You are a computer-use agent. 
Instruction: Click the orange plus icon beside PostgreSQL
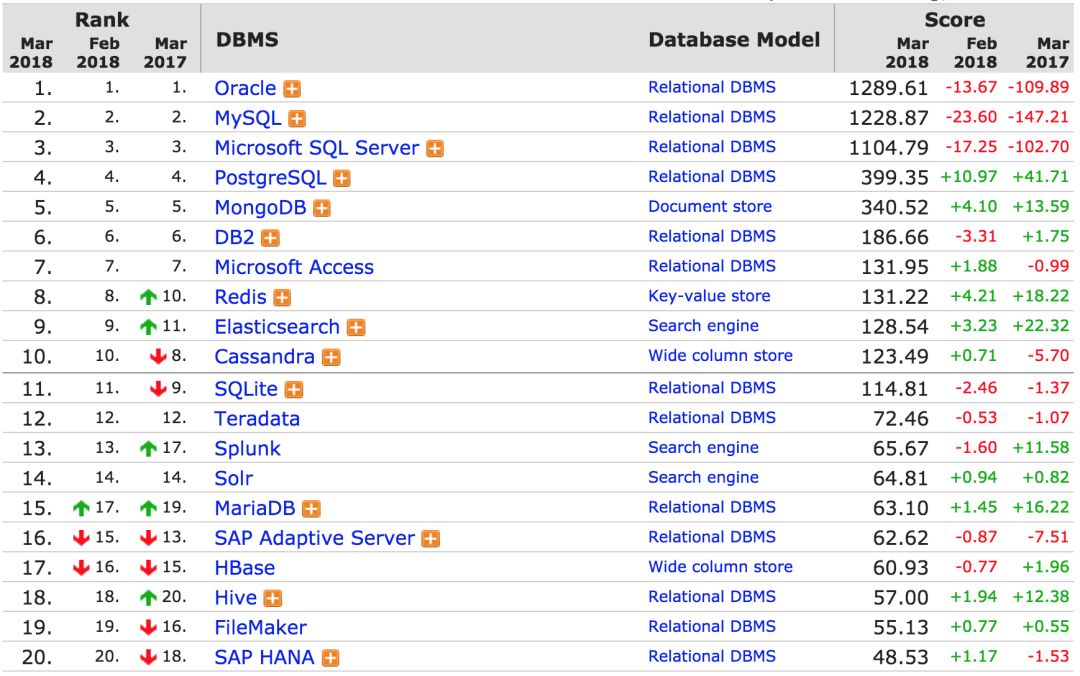click(x=342, y=179)
